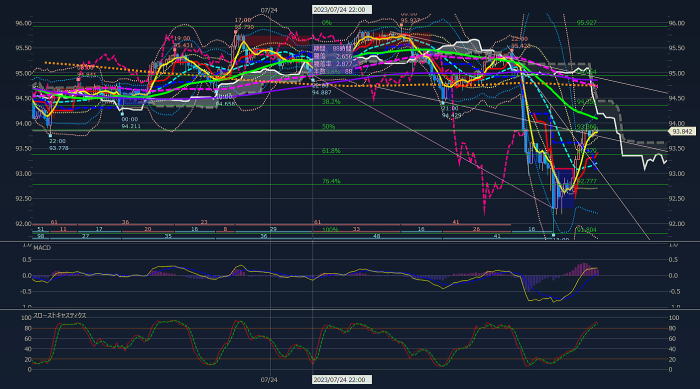Select the Fibonacci 38.2% level label
The image size is (700, 389).
[331, 102]
